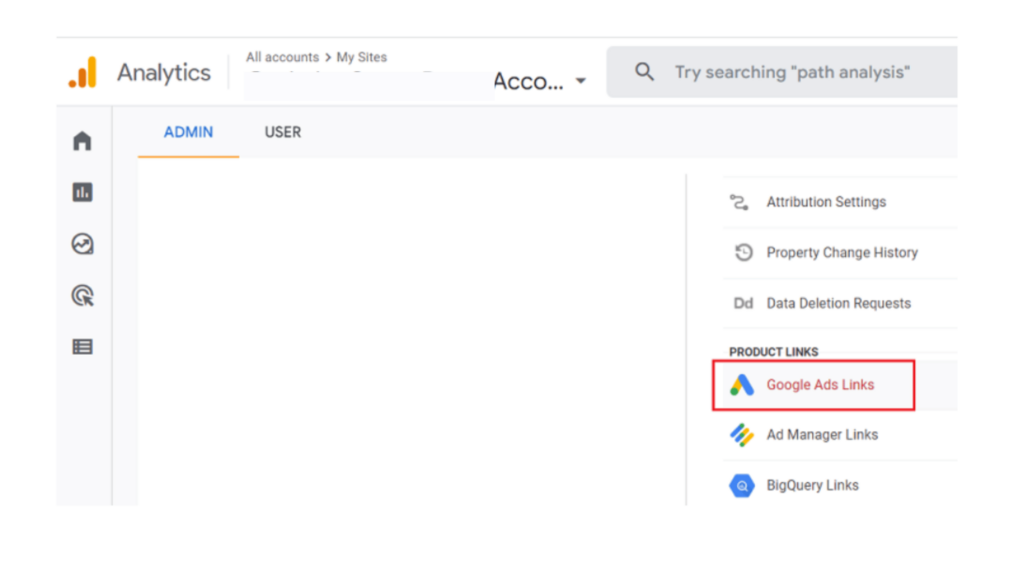Click the Google Ads logo icon
Image resolution: width=1024 pixels, height=576 pixels.
742,385
